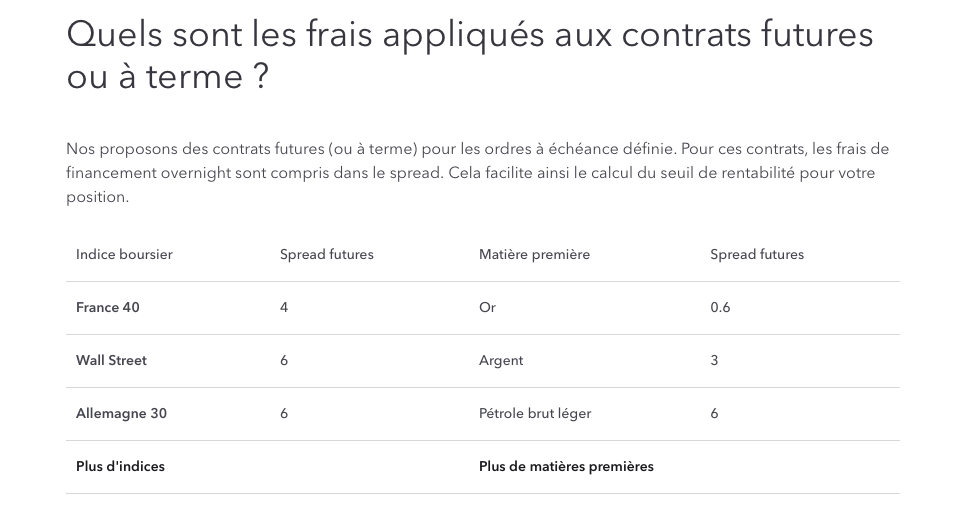Click the Argent spread value 3
Screen dimensions: 956x508
(x=714, y=361)
